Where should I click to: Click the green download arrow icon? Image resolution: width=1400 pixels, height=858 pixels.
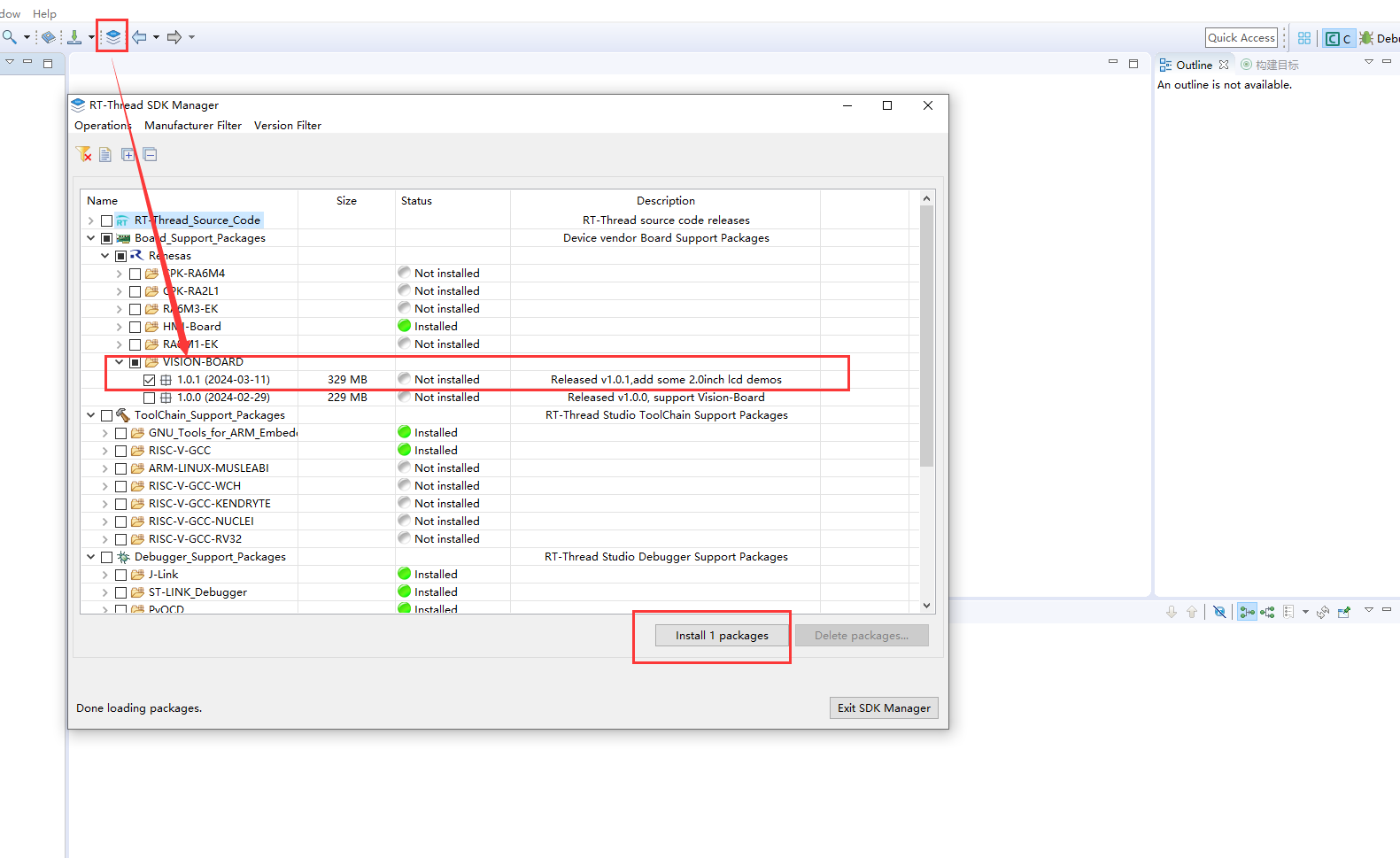pos(74,37)
